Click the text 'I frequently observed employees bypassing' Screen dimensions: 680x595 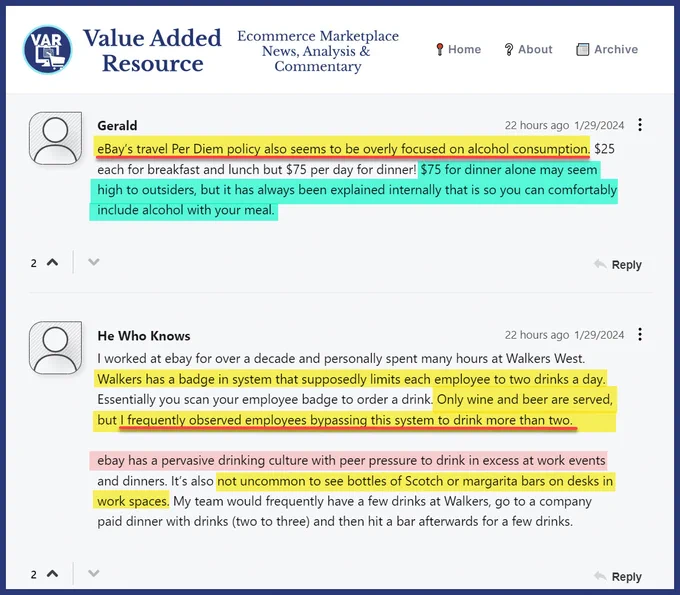(x=244, y=420)
